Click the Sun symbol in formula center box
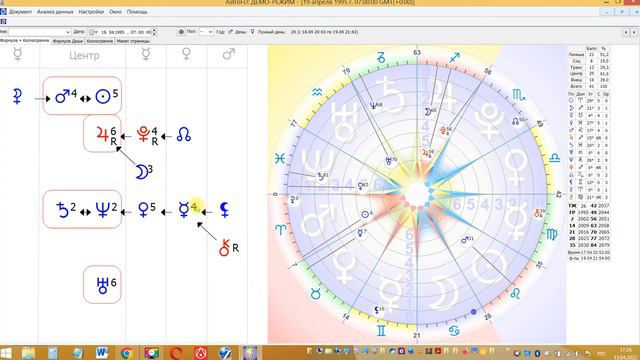Image resolution: width=640 pixels, height=360 pixels. coord(102,97)
